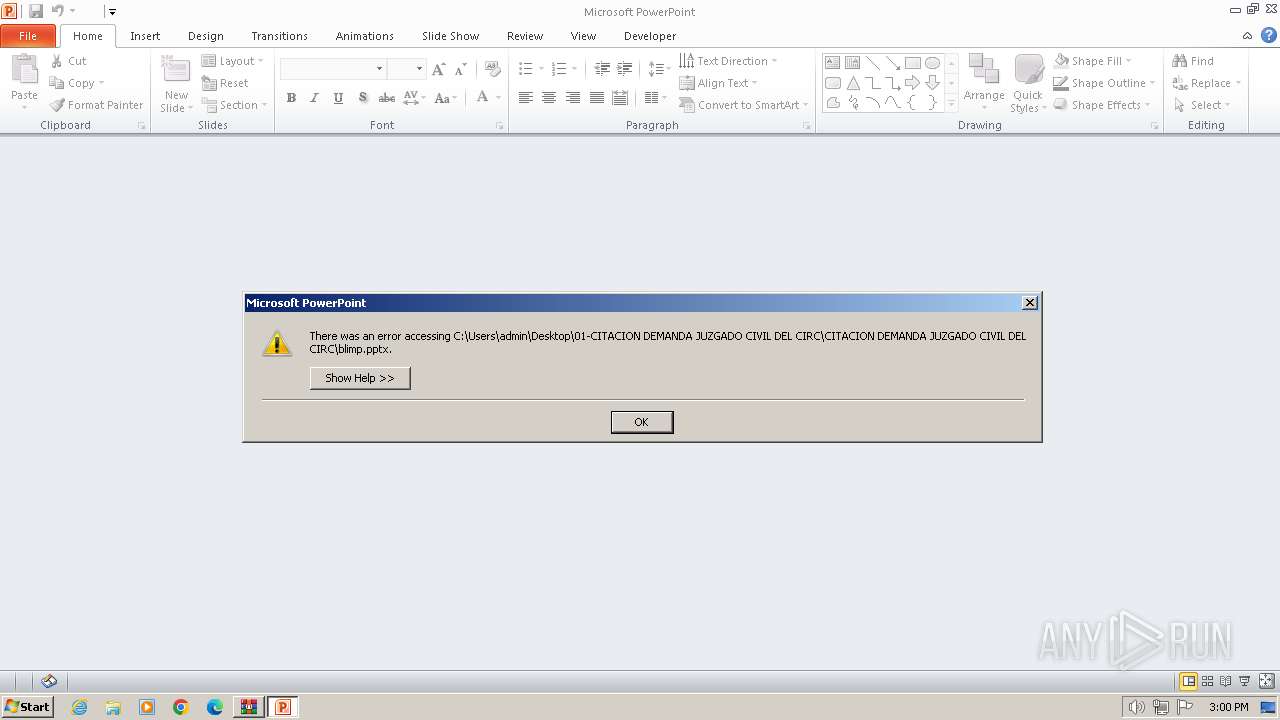
Task: Click the Center text alignment icon
Action: coord(549,98)
